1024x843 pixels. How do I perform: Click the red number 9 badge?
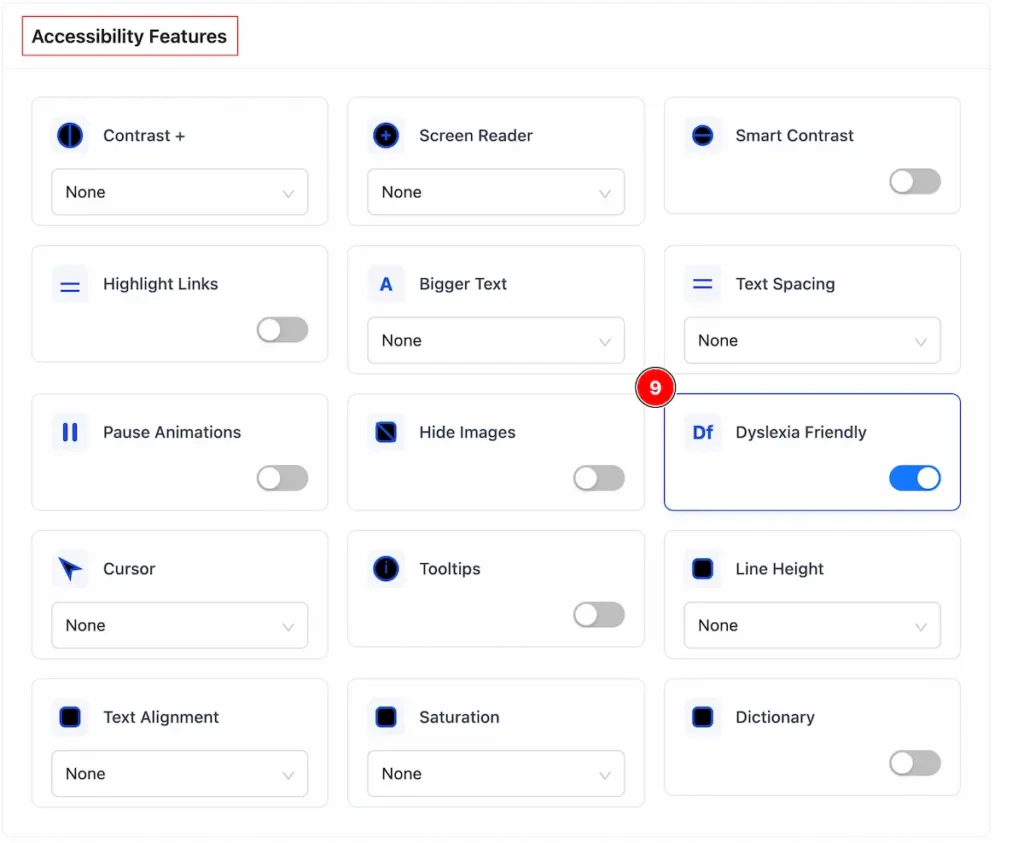[655, 387]
